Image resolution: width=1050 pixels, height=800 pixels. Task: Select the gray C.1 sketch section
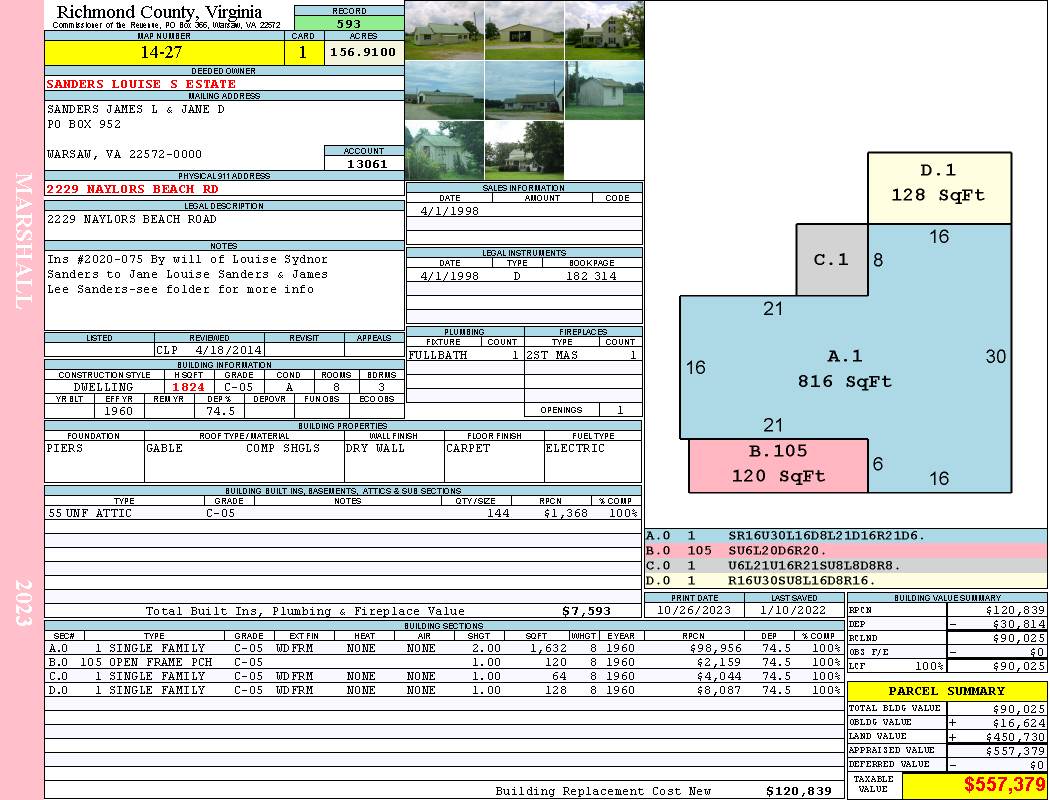tap(831, 260)
